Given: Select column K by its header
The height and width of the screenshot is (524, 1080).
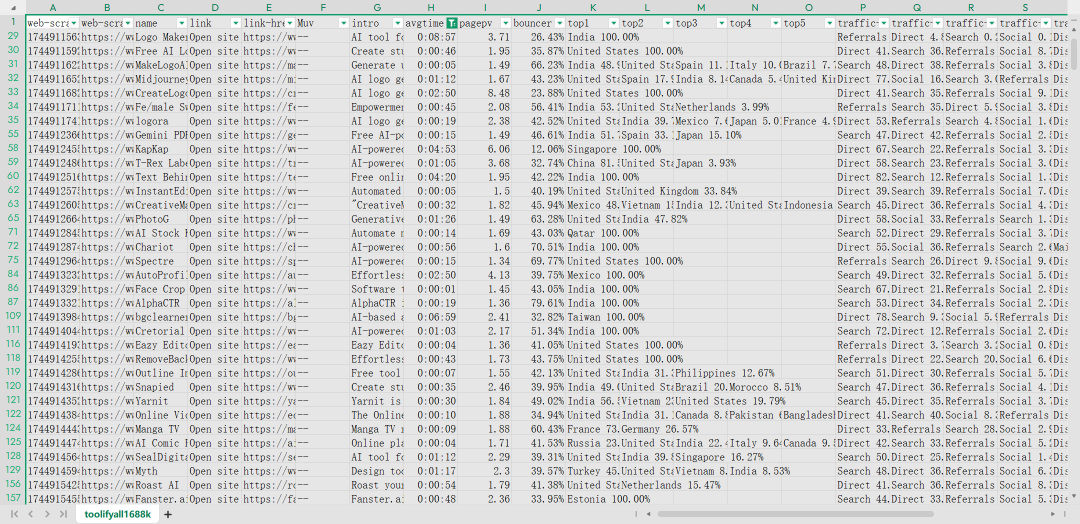Looking at the screenshot, I should pyautogui.click(x=592, y=9).
